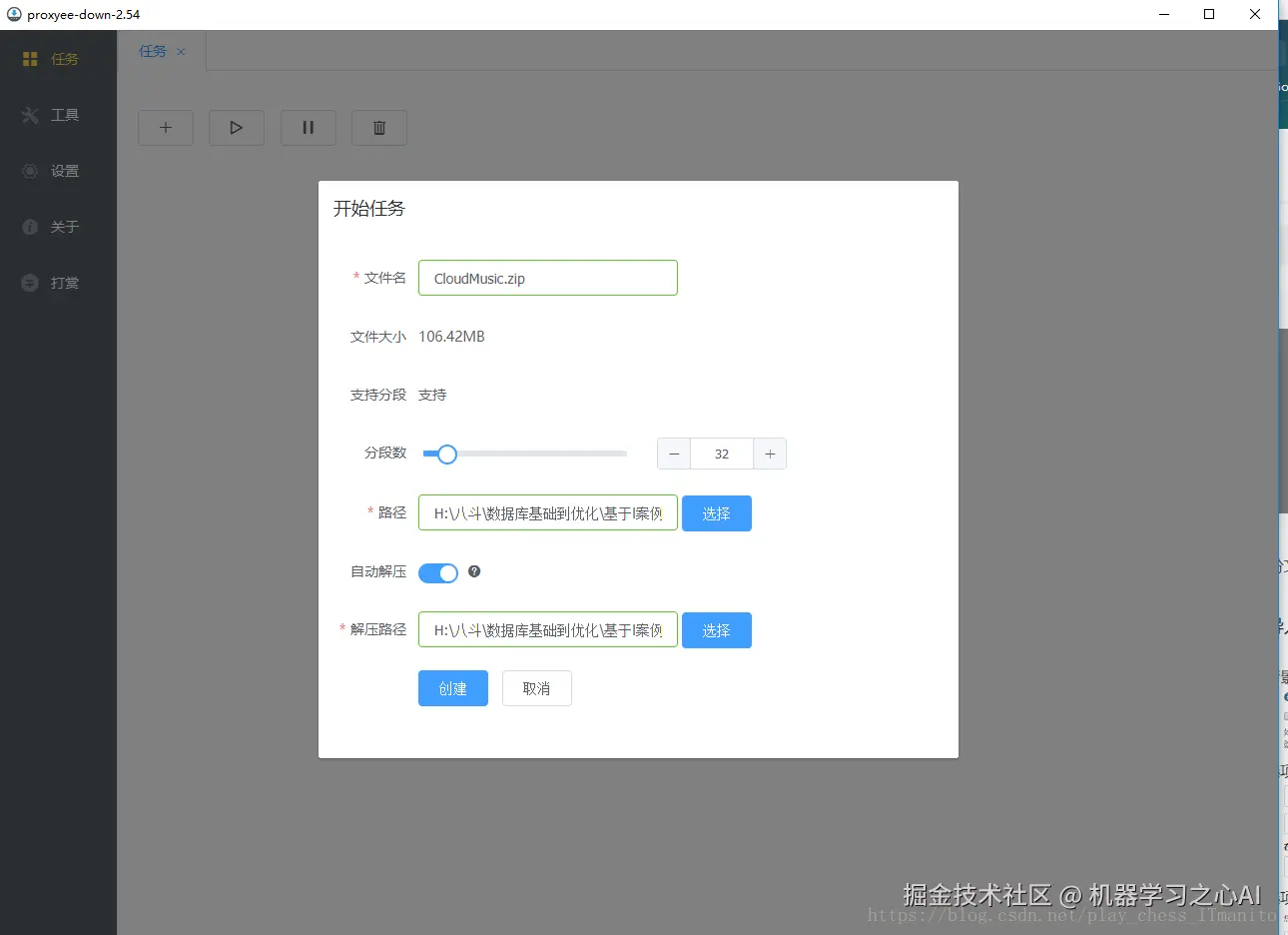Add a new download task with the plus icon
This screenshot has width=1288, height=935.
click(x=165, y=127)
